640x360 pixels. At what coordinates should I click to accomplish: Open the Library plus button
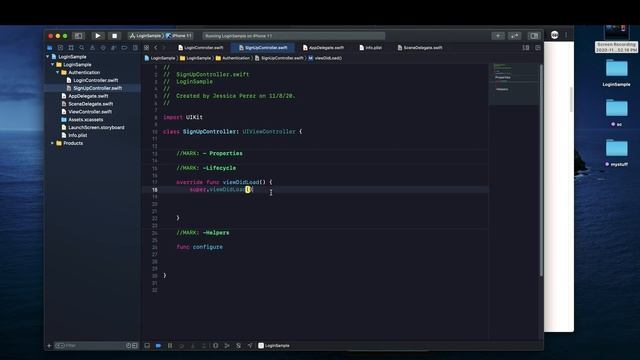click(x=498, y=36)
